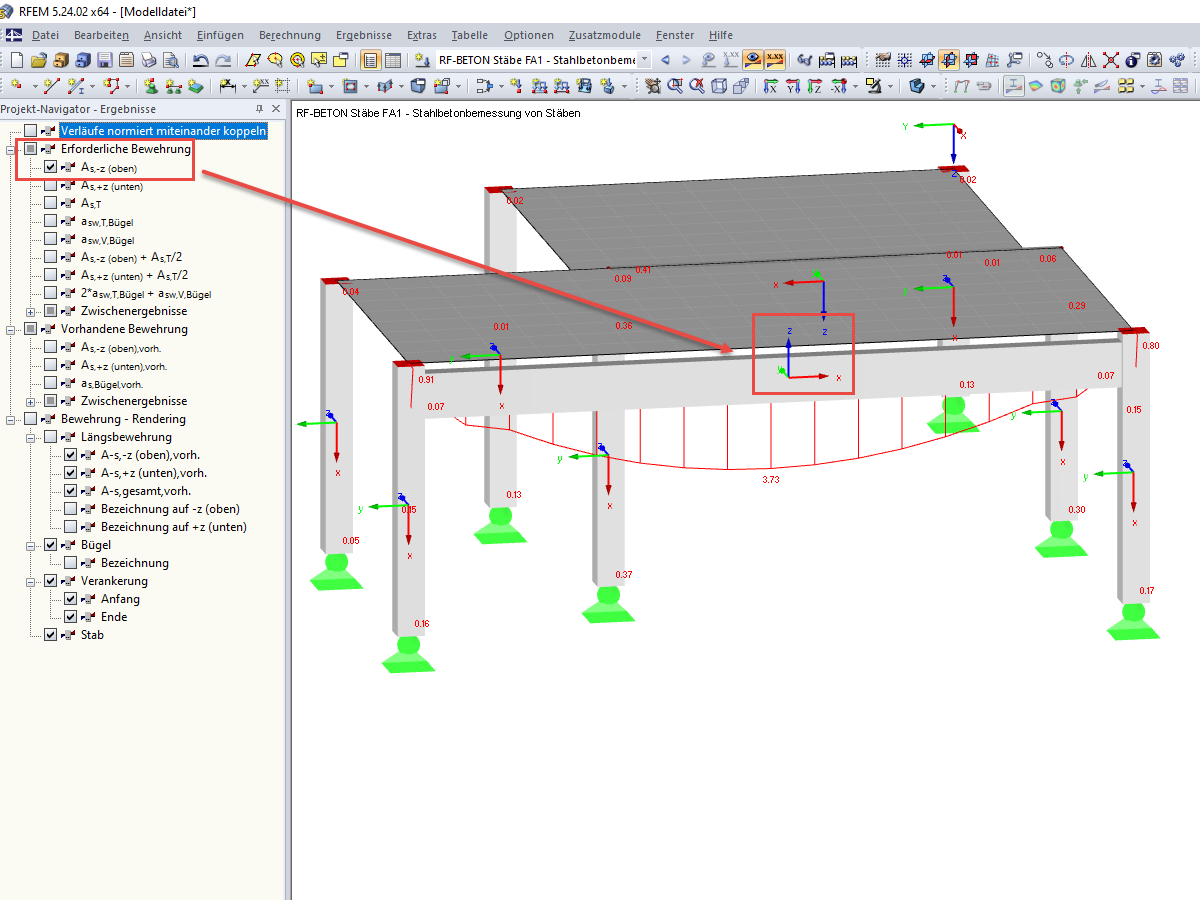Open the Berechnung menu

point(290,35)
